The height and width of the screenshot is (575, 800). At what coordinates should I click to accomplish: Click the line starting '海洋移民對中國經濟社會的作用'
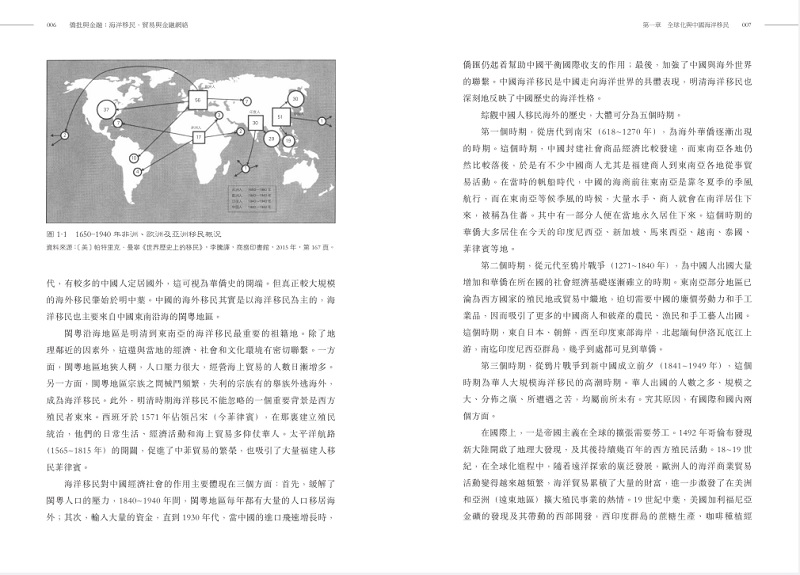coord(200,484)
